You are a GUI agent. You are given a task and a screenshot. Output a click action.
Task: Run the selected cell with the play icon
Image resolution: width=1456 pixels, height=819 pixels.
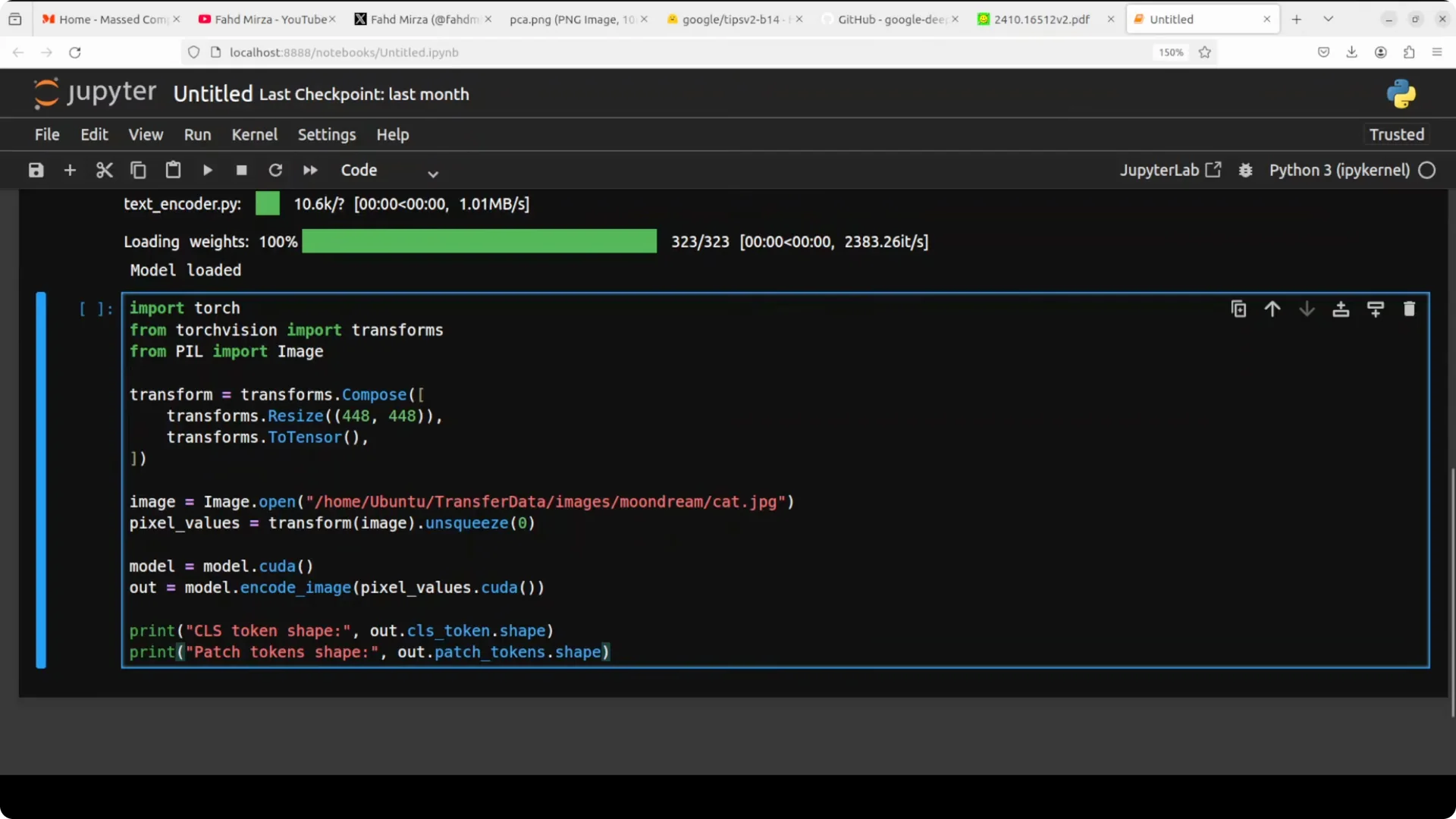click(207, 170)
